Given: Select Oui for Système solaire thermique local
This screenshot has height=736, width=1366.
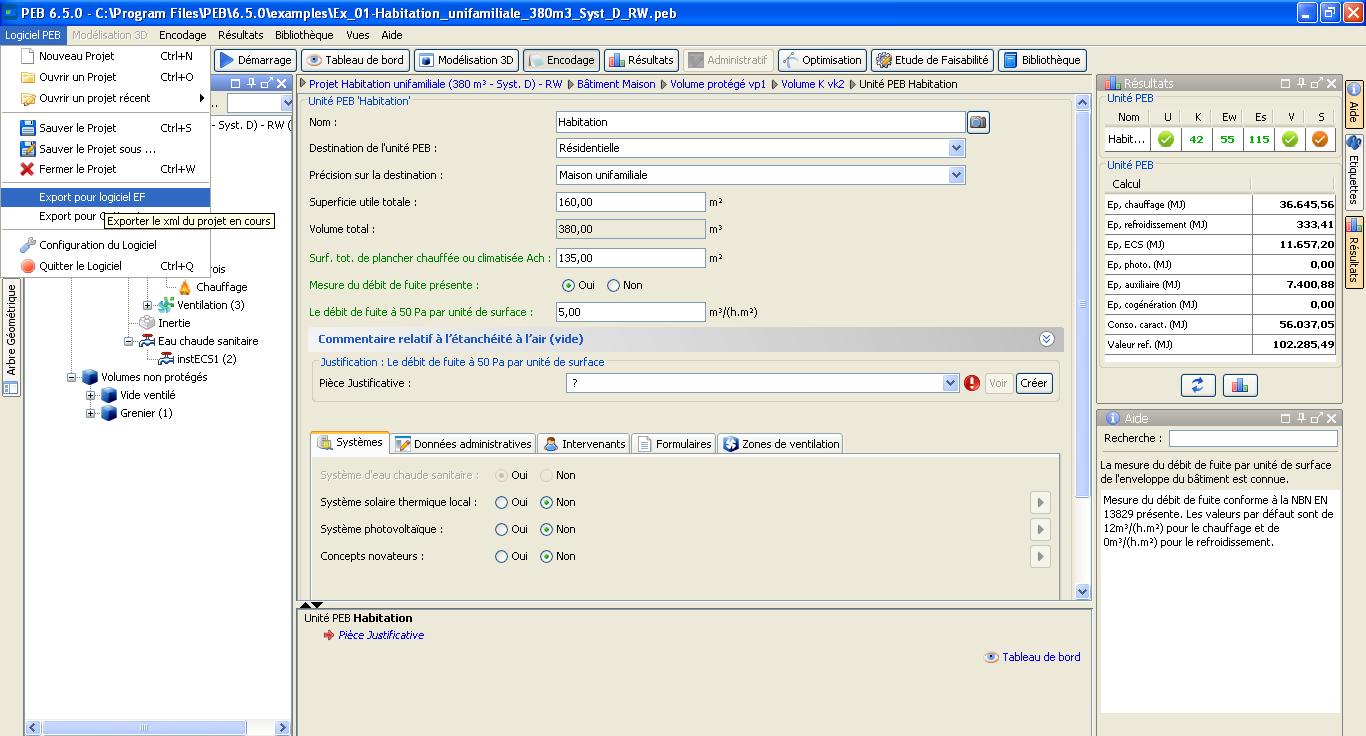Looking at the screenshot, I should (x=501, y=502).
